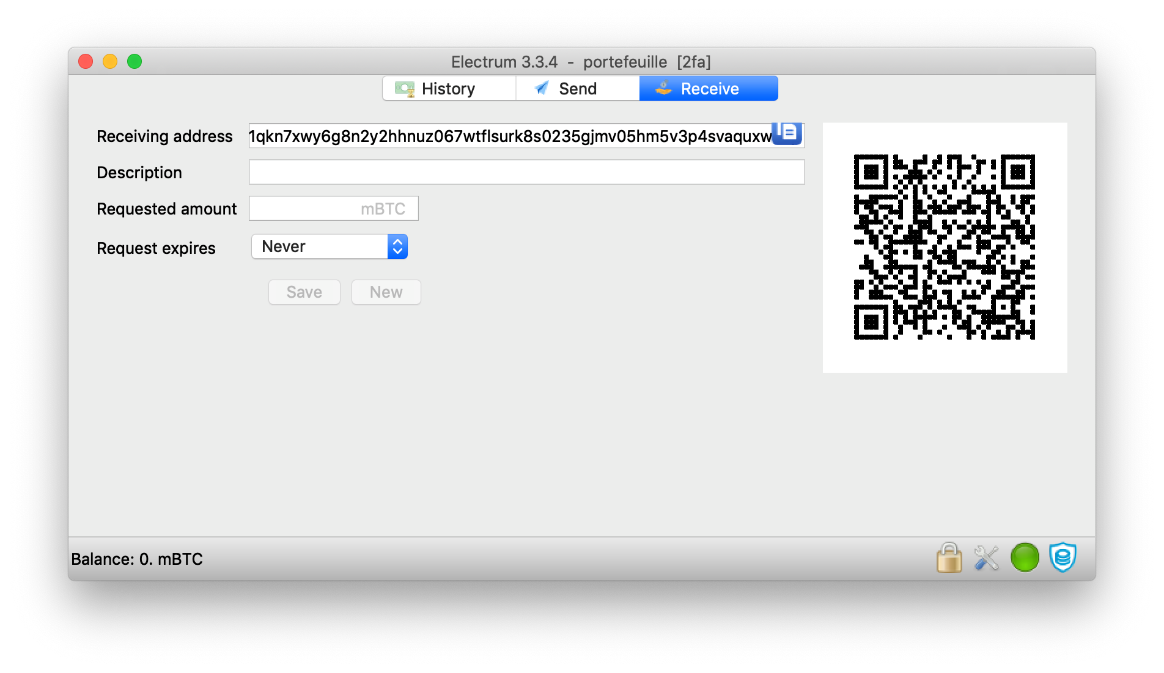The width and height of the screenshot is (1164, 673).
Task: Click the Save button
Action: (x=304, y=292)
